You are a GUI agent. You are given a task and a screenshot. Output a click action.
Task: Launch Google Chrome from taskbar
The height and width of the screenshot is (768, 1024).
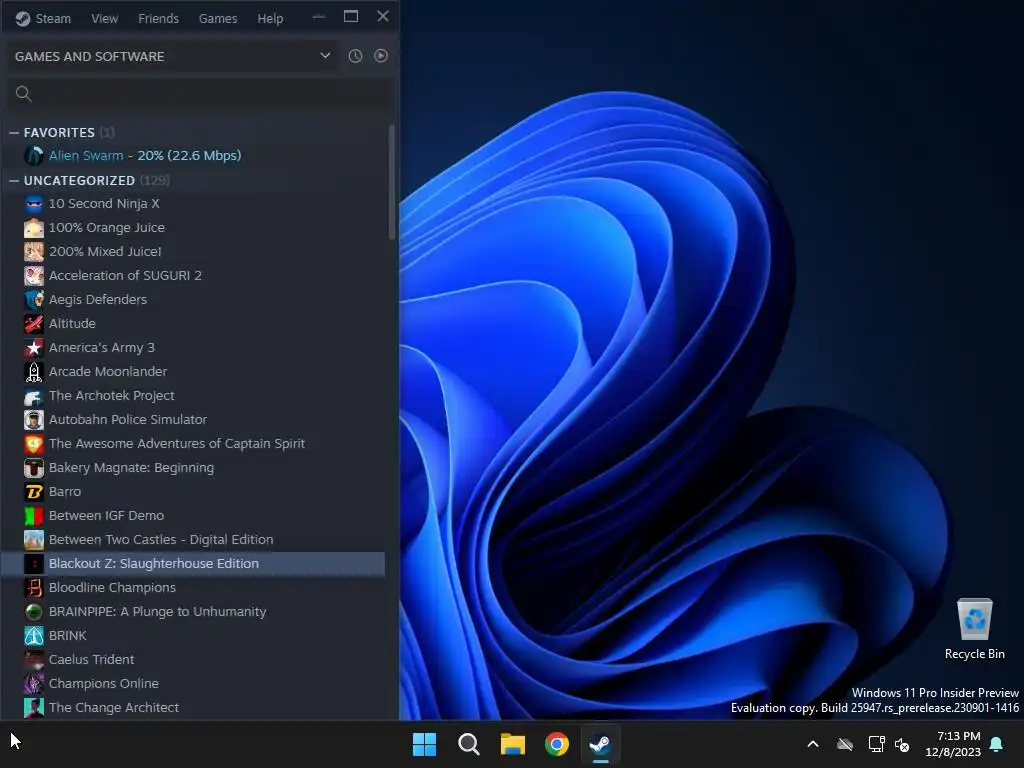(x=557, y=744)
